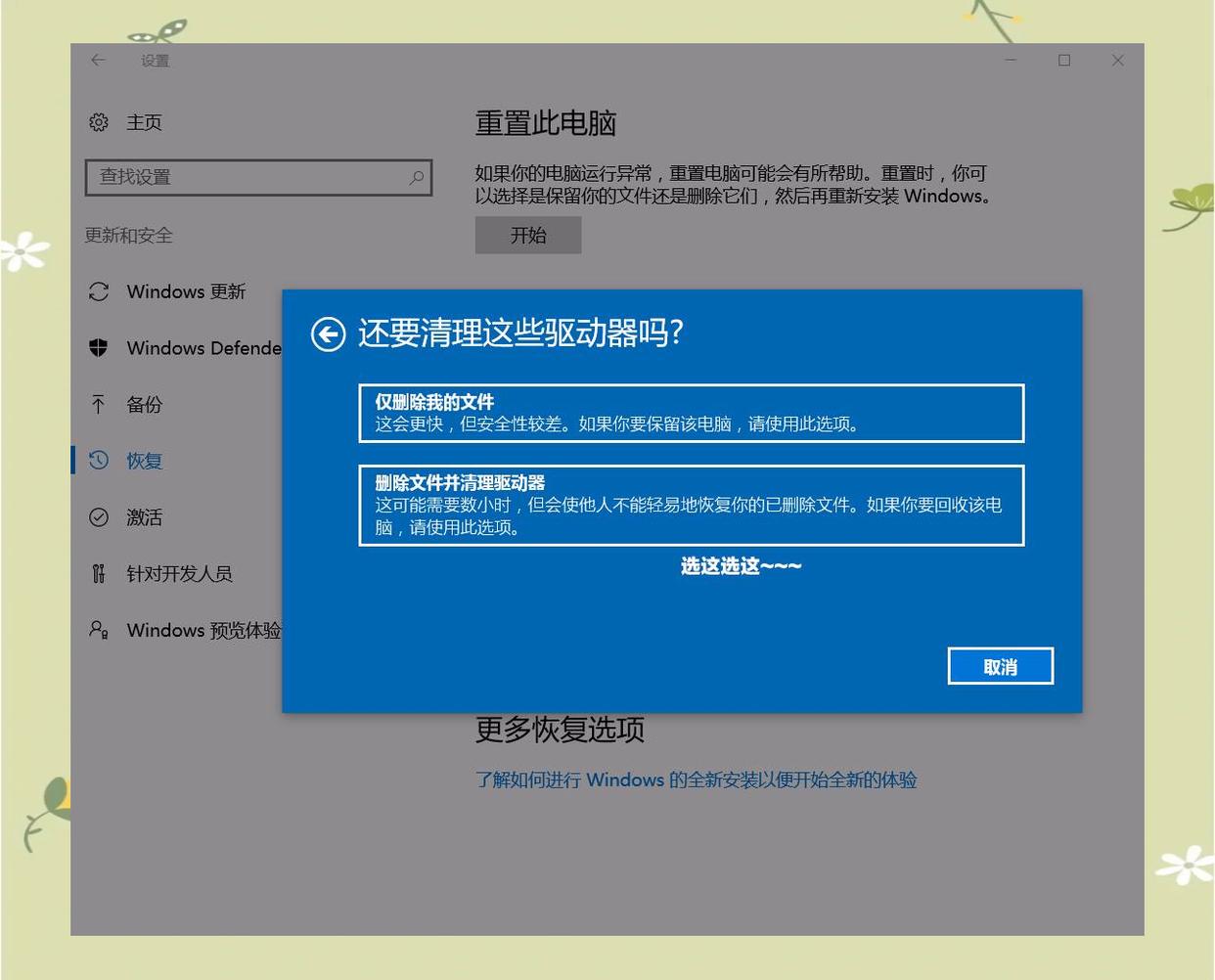Click the Windows Defender shield icon
The height and width of the screenshot is (980, 1215).
98,347
